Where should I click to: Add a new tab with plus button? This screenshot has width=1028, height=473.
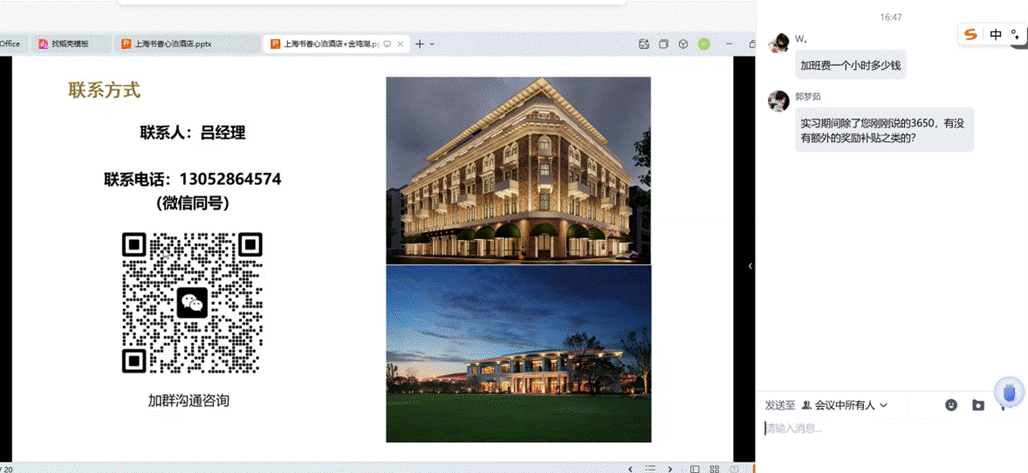[419, 44]
